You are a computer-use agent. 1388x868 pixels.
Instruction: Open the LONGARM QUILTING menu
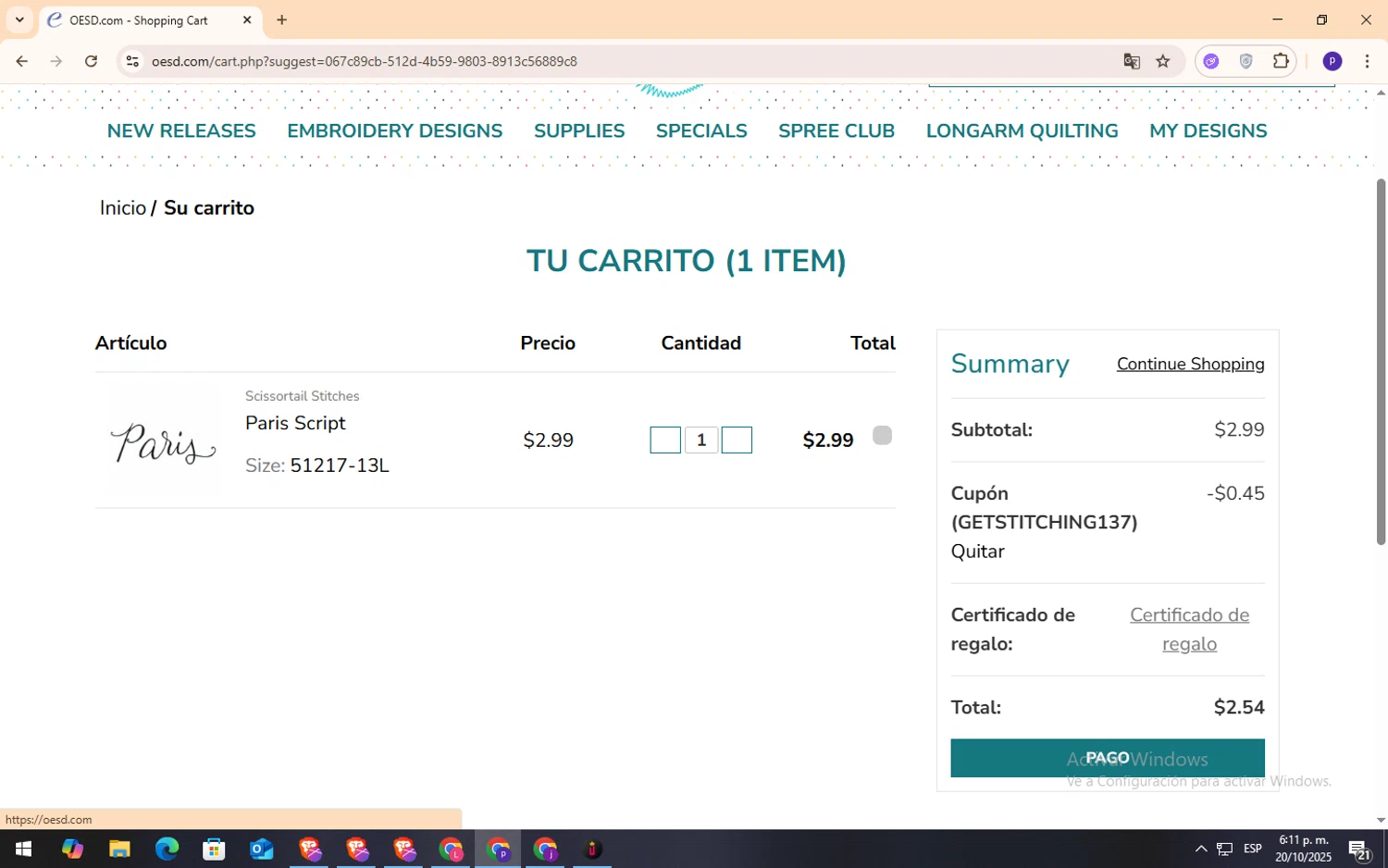(1022, 130)
